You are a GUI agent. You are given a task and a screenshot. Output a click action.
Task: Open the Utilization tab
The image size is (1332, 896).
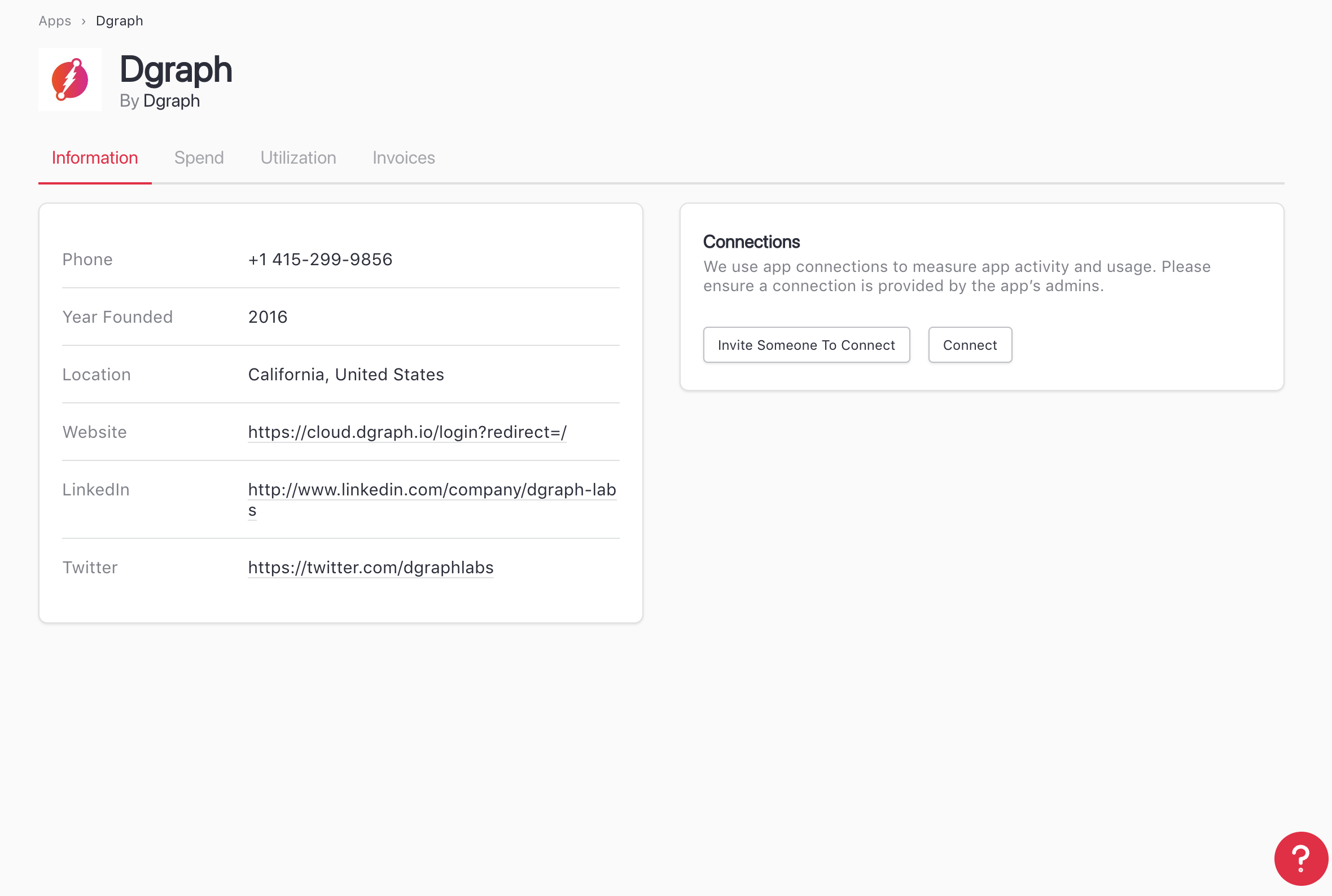[x=298, y=158]
